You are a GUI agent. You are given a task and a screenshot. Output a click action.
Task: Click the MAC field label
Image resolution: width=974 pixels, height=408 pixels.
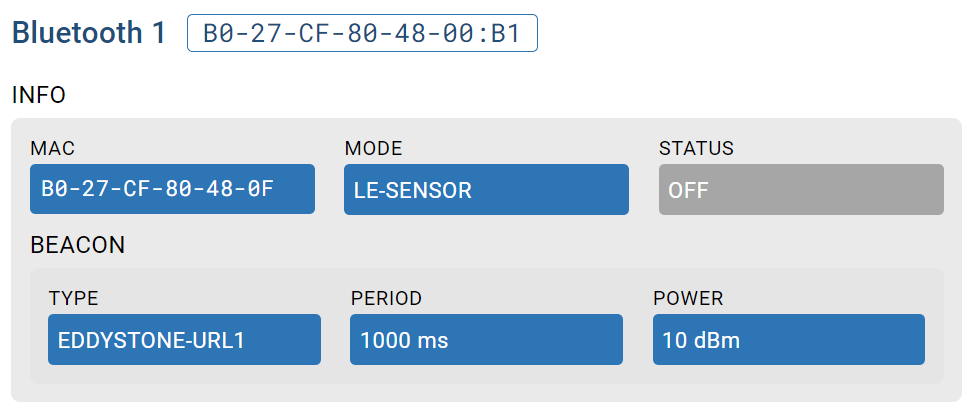[52, 149]
